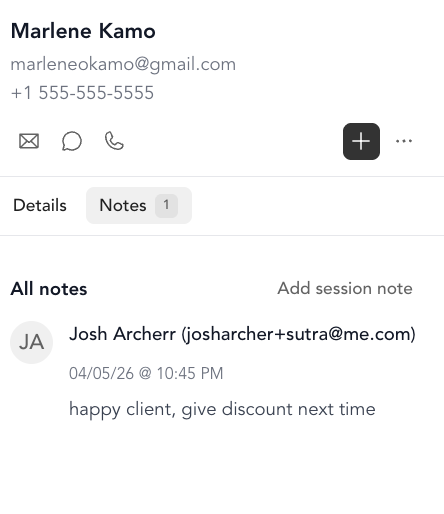This screenshot has width=444, height=514.
Task: Click the +1 555-555-5555 phone number
Action: 82,93
